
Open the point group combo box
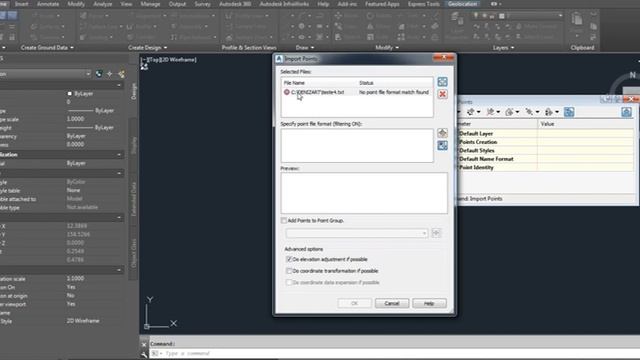tap(357, 233)
